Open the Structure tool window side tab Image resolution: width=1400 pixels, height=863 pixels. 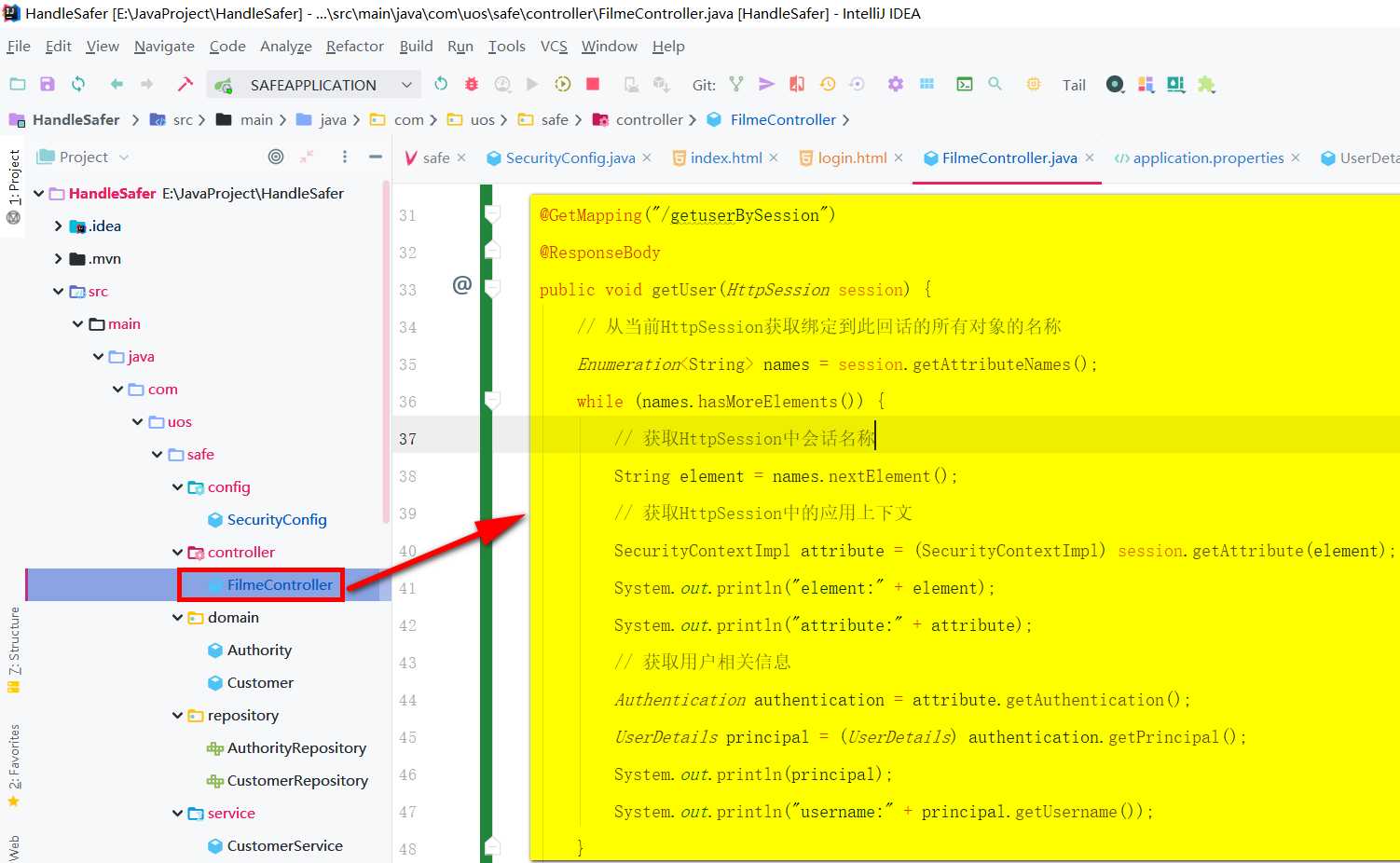click(14, 650)
